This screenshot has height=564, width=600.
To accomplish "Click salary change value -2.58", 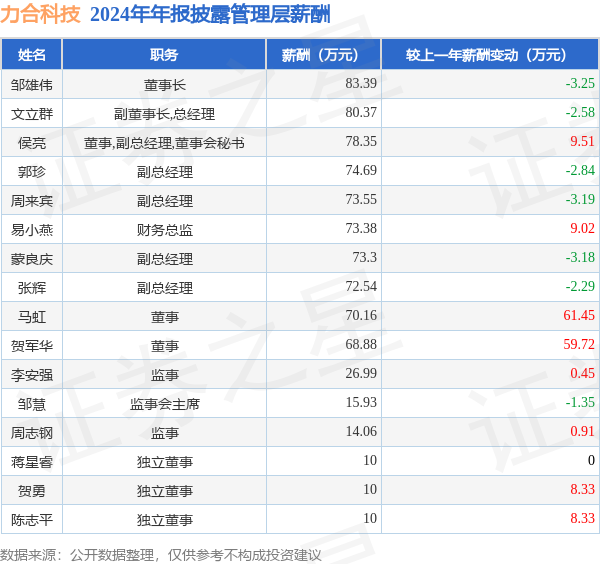I will (x=580, y=112).
